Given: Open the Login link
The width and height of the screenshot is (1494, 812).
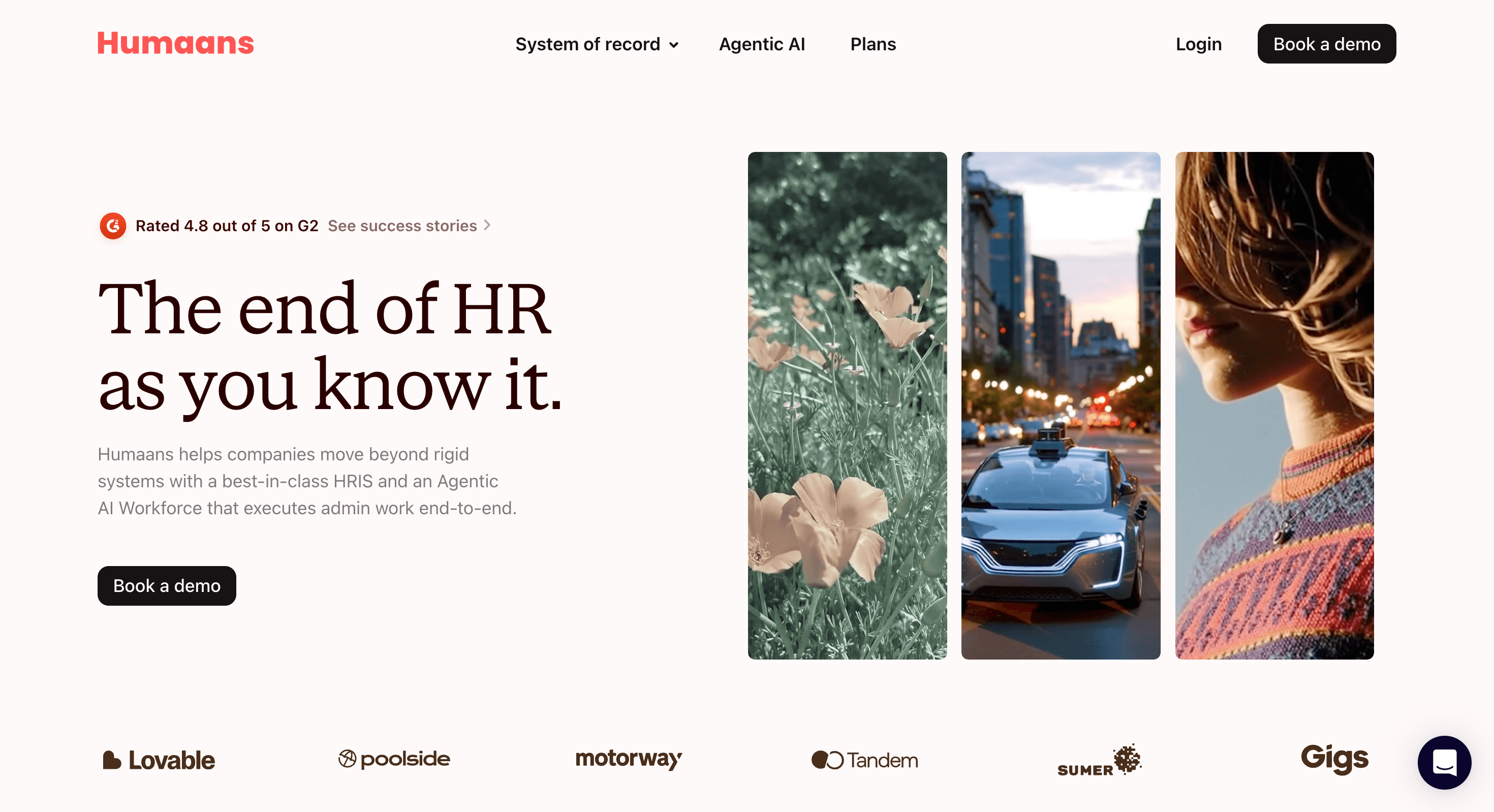Looking at the screenshot, I should point(1198,44).
